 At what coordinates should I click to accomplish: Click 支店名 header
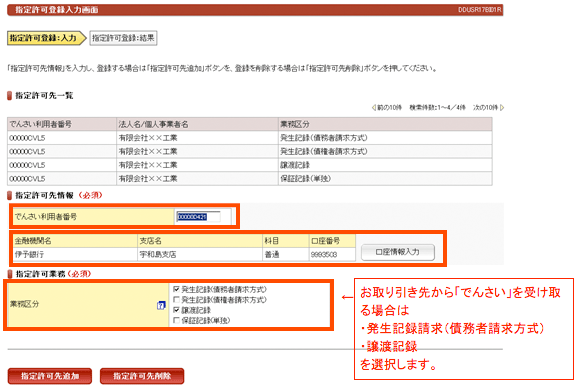coord(200,241)
